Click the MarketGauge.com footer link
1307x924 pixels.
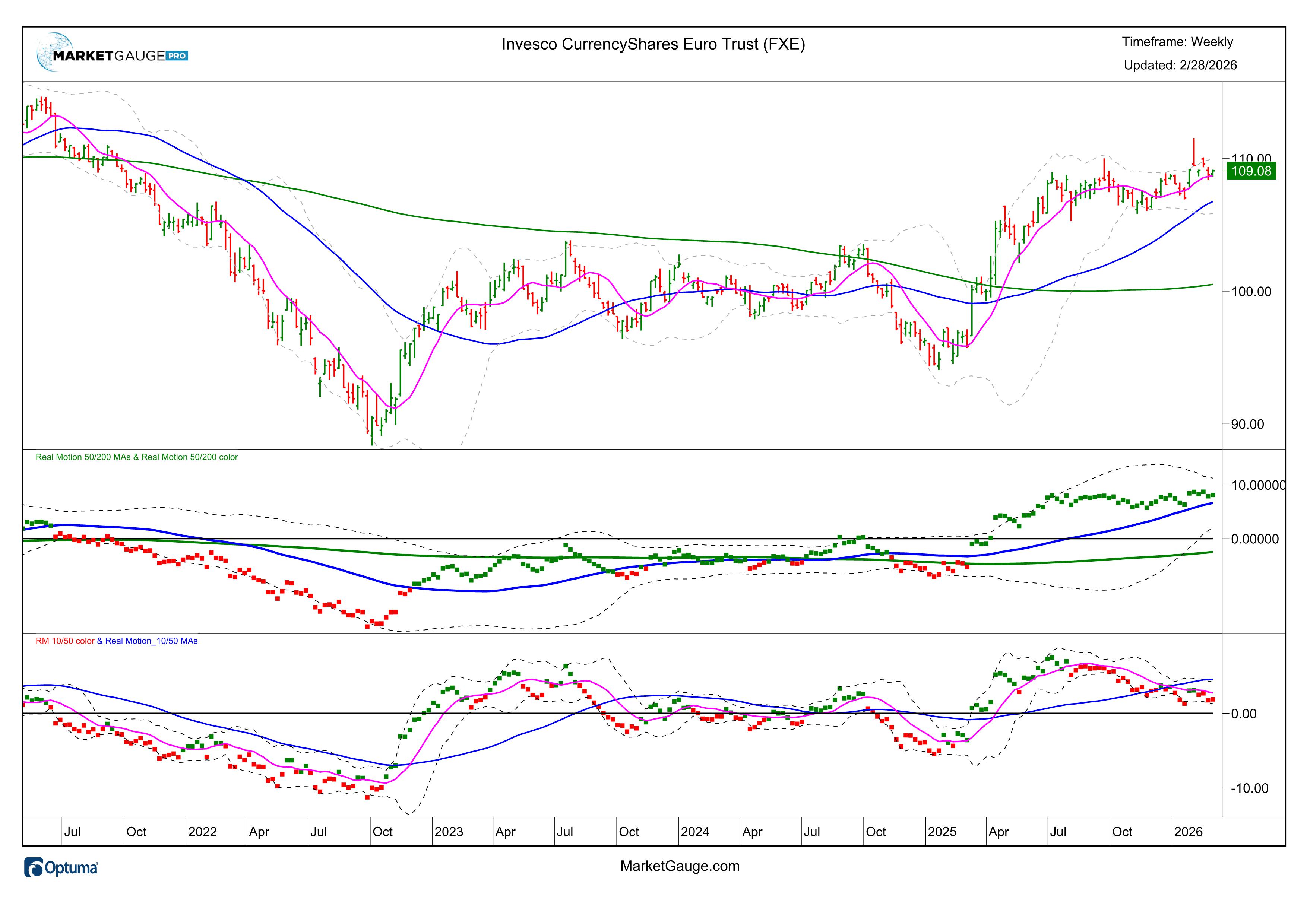[x=680, y=866]
